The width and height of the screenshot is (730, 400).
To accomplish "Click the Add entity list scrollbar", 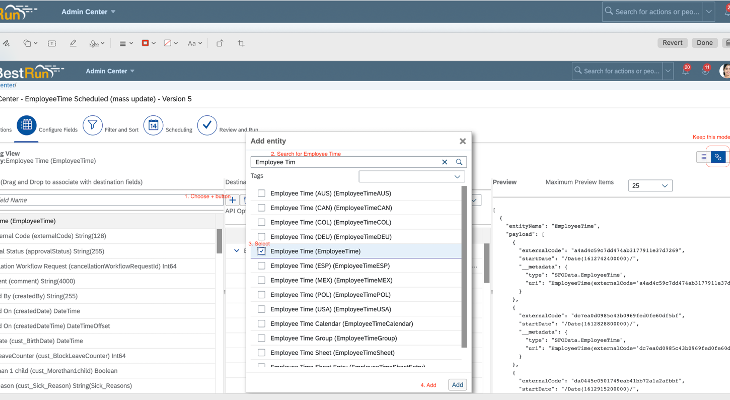I will point(464,266).
